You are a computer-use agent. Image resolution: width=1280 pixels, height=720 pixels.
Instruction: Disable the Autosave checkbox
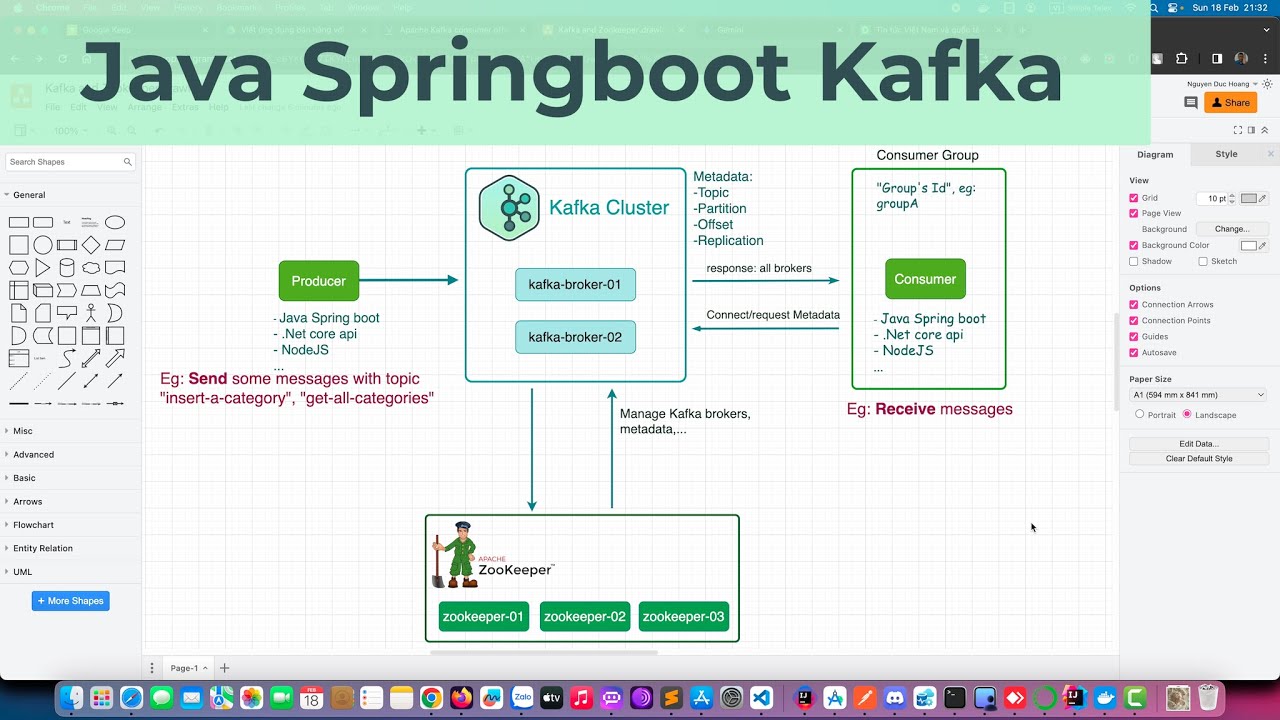coord(1133,352)
